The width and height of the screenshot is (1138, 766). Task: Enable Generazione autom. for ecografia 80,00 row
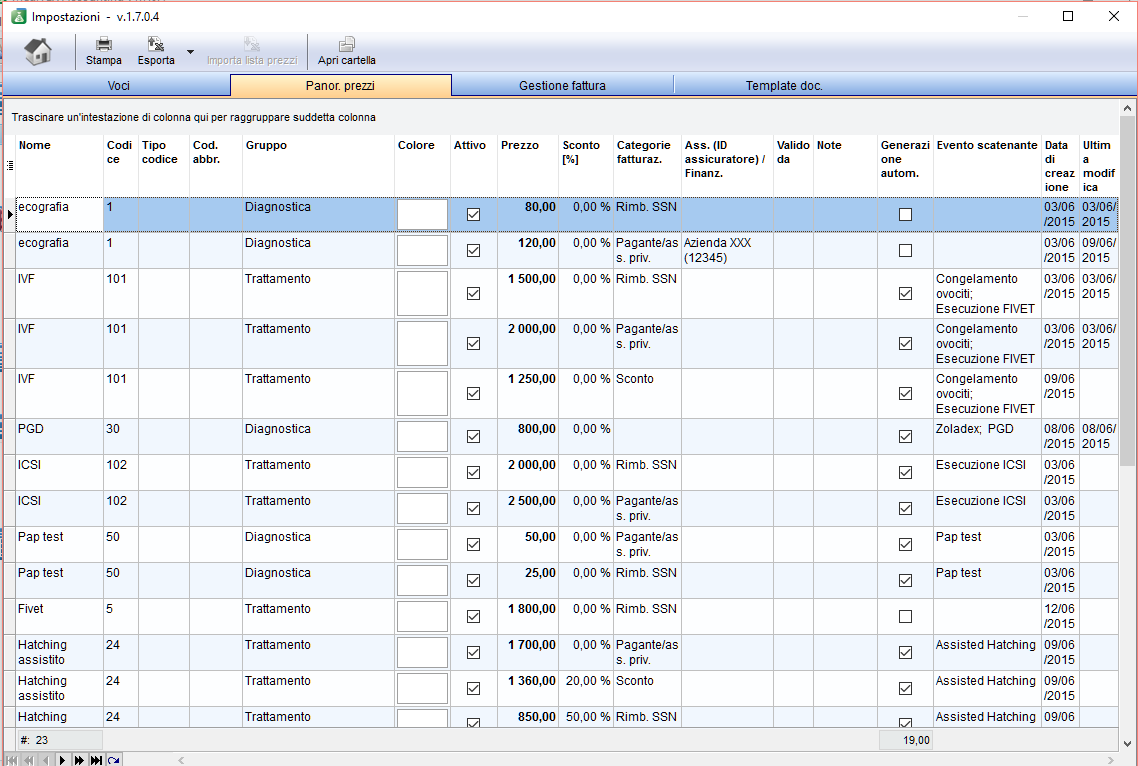[x=905, y=214]
